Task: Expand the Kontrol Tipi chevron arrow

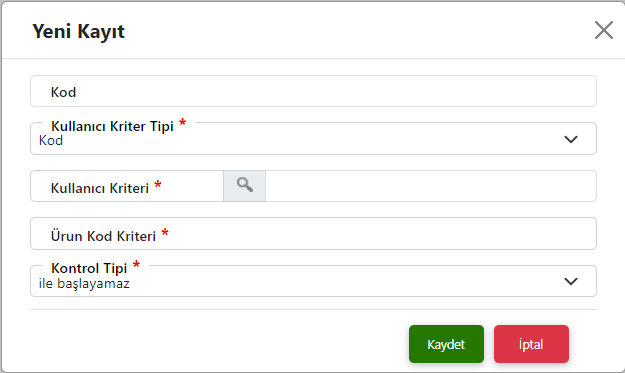Action: [571, 281]
